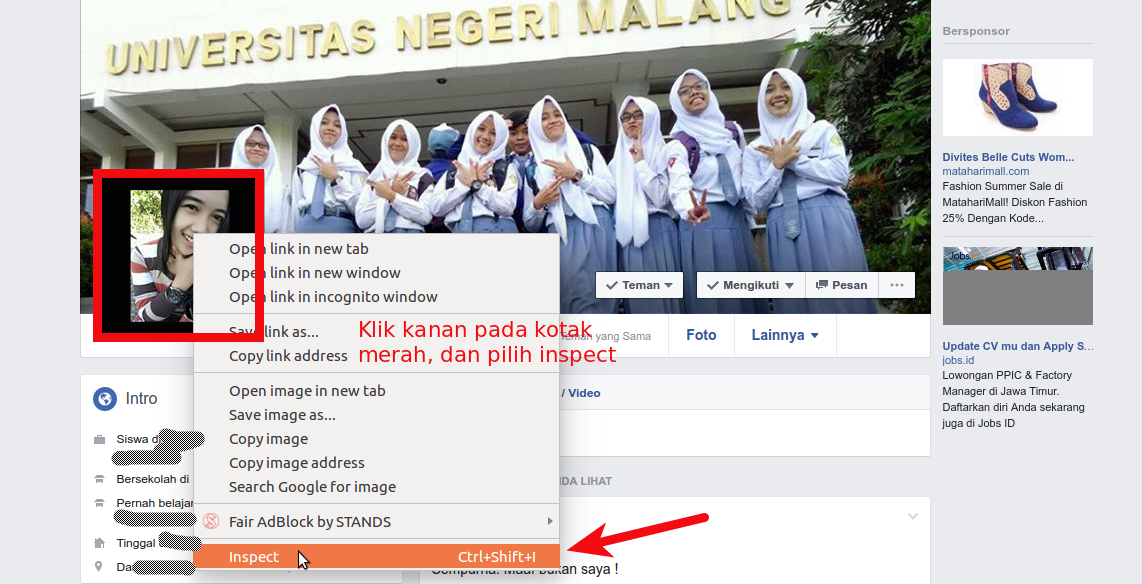The image size is (1143, 584).
Task: Click the school icon beside Bersekolah di
Action: (99, 479)
